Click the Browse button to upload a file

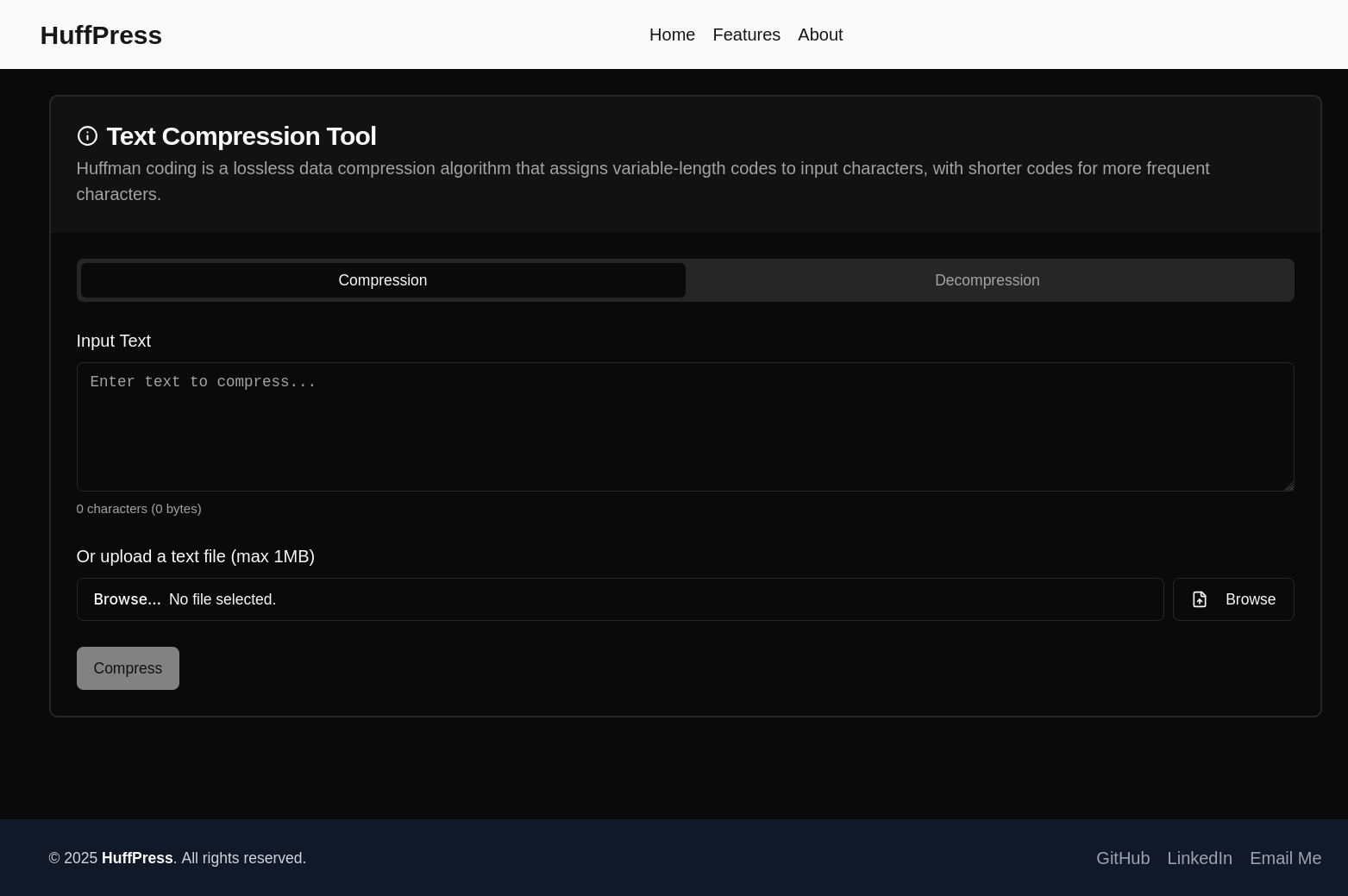point(1233,598)
